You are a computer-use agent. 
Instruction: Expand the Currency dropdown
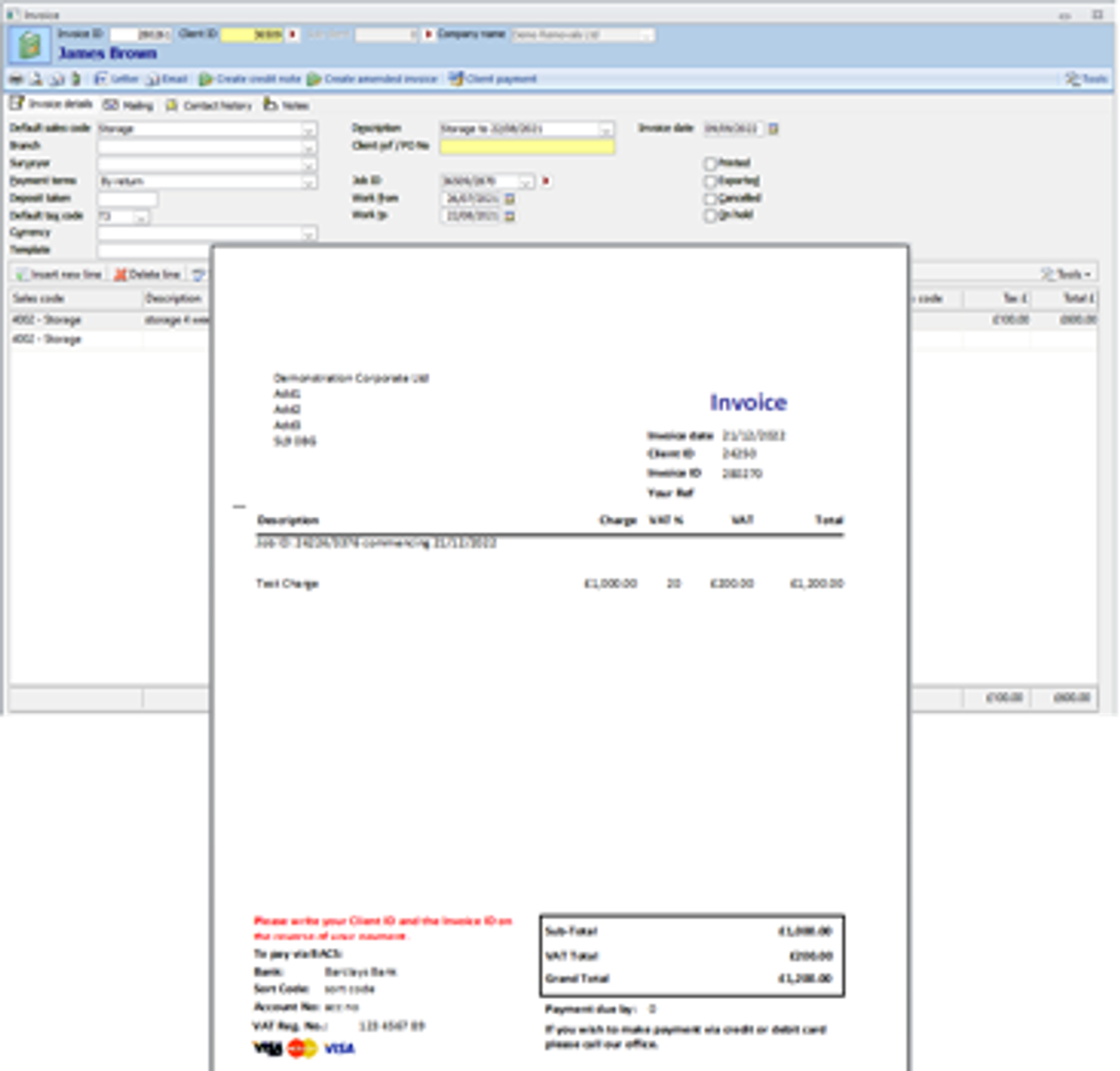[308, 234]
